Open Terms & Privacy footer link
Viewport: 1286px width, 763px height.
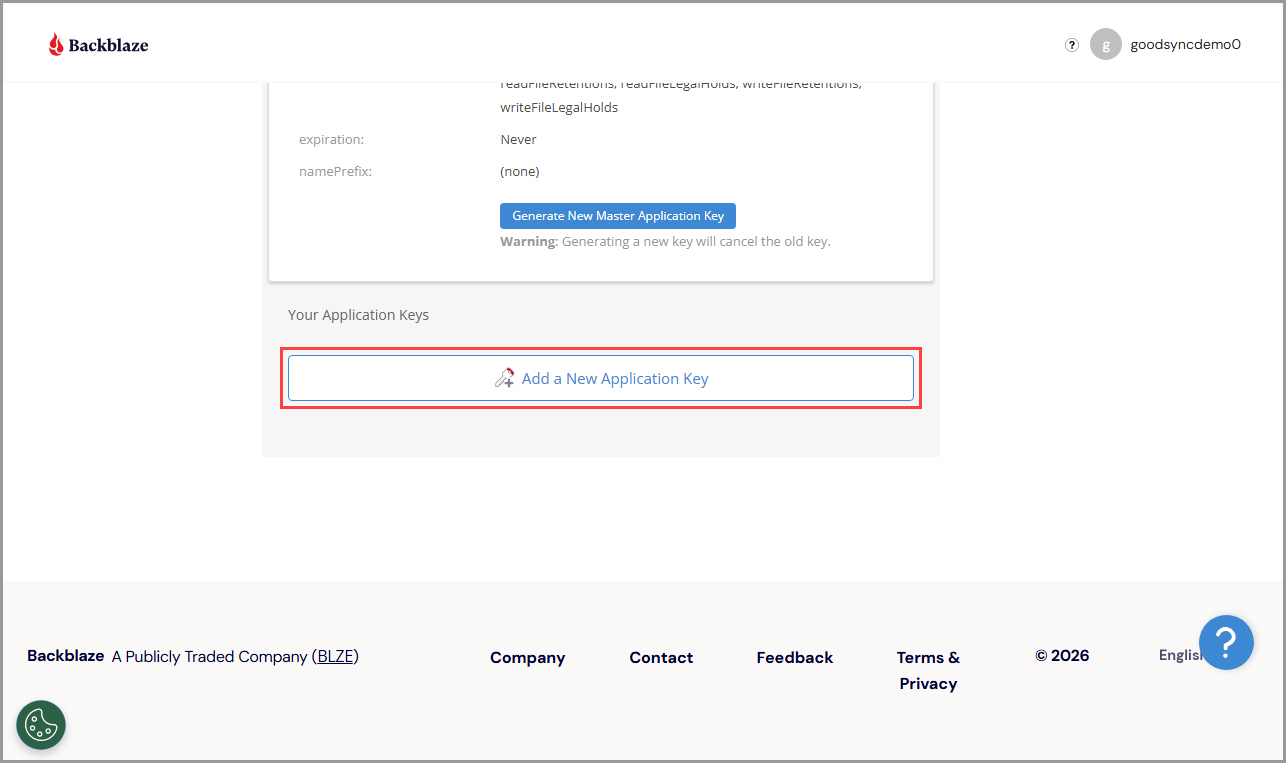point(928,670)
